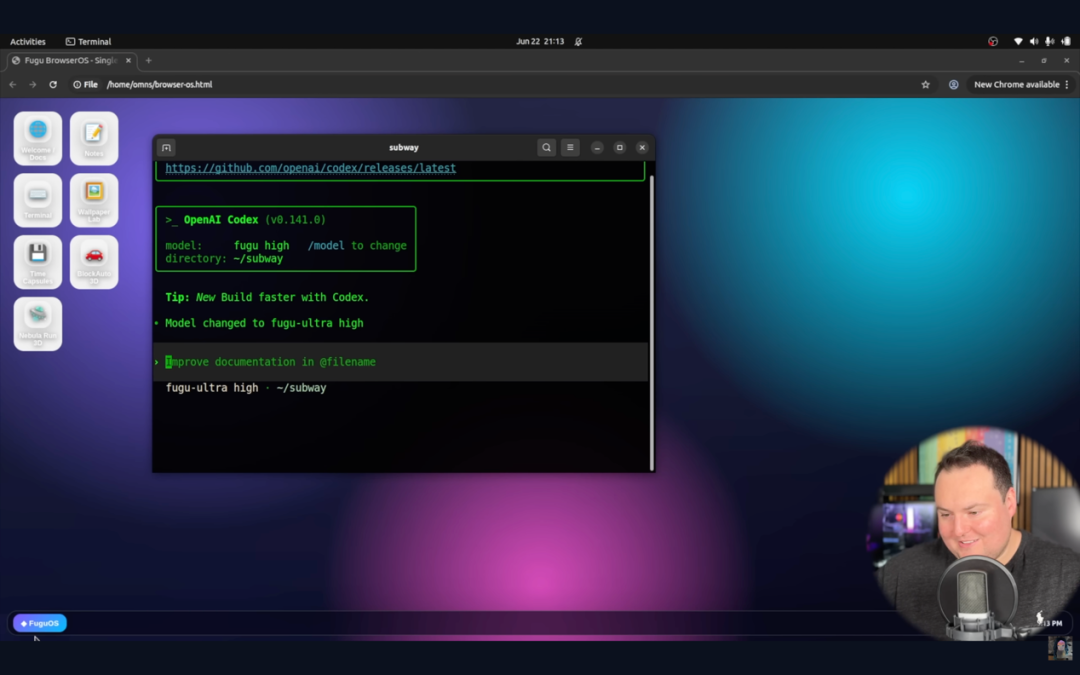Open the Chrome three-dot menu
The width and height of the screenshot is (1080, 675).
point(1067,85)
